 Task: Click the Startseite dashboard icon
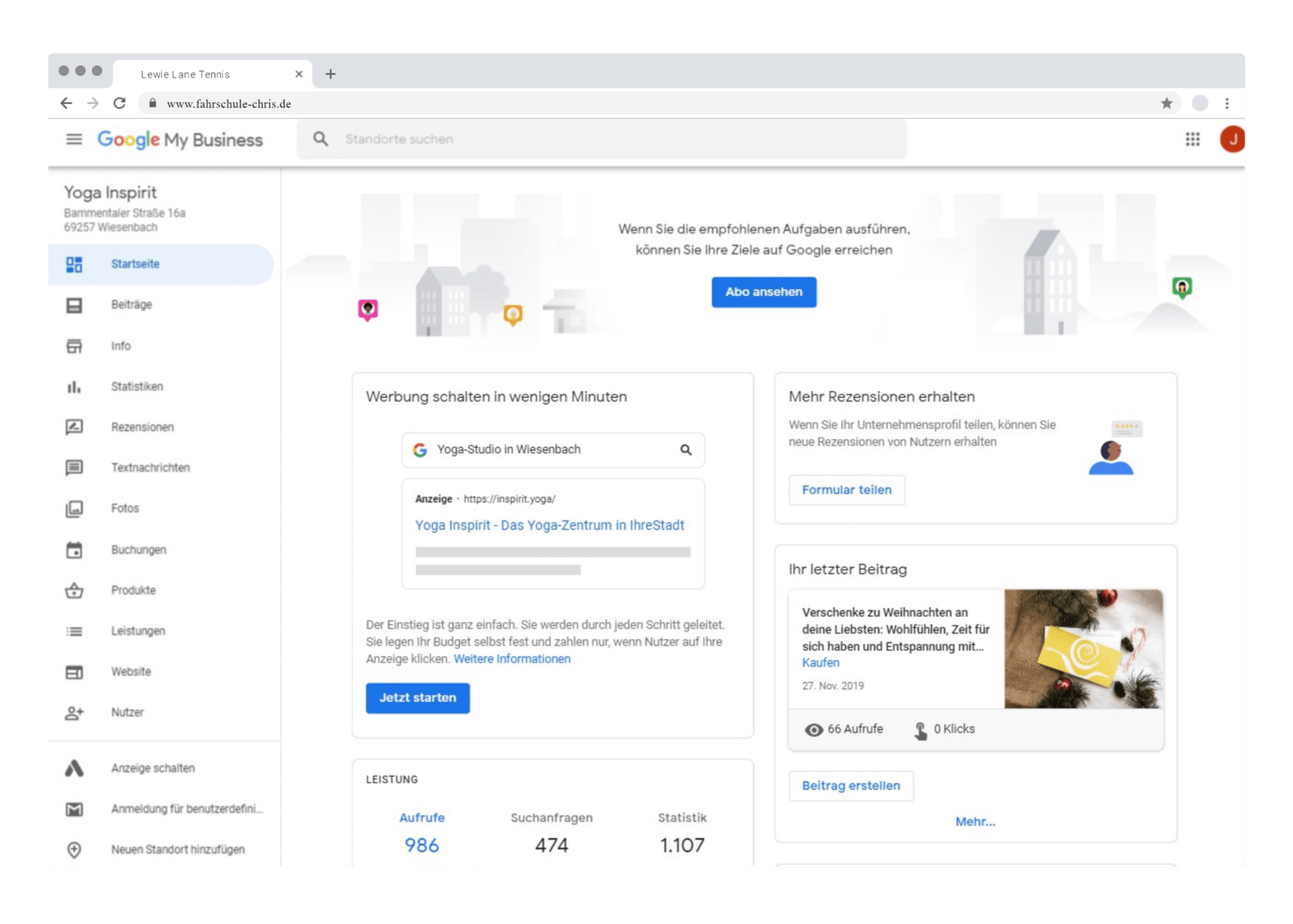(74, 264)
